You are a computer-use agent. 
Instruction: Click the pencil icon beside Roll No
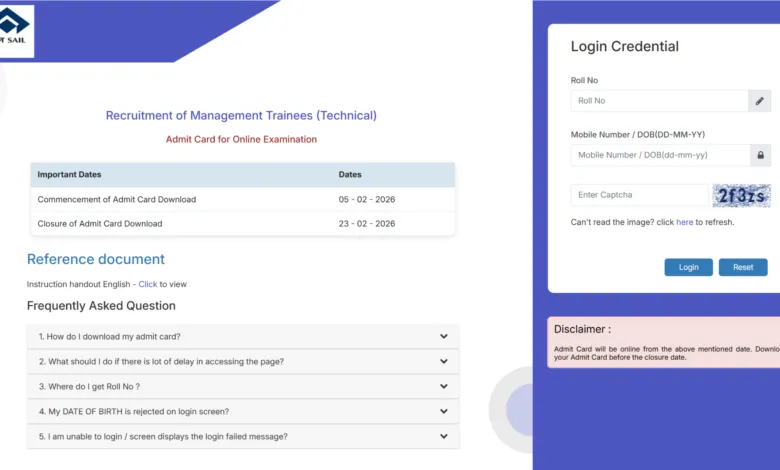tap(760, 101)
